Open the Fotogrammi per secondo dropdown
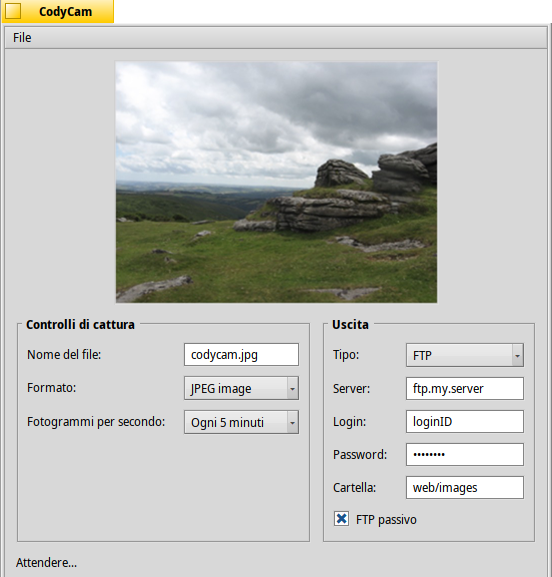 click(x=241, y=422)
